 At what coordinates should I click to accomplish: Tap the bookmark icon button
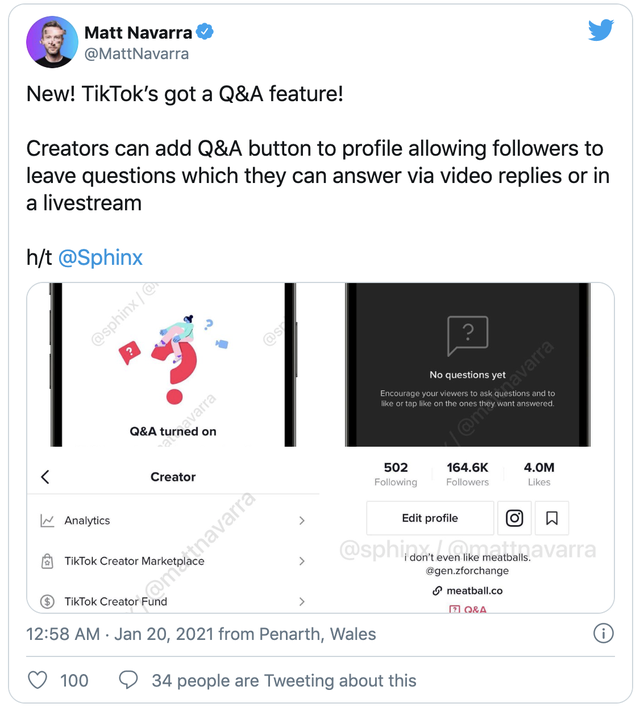pos(551,518)
